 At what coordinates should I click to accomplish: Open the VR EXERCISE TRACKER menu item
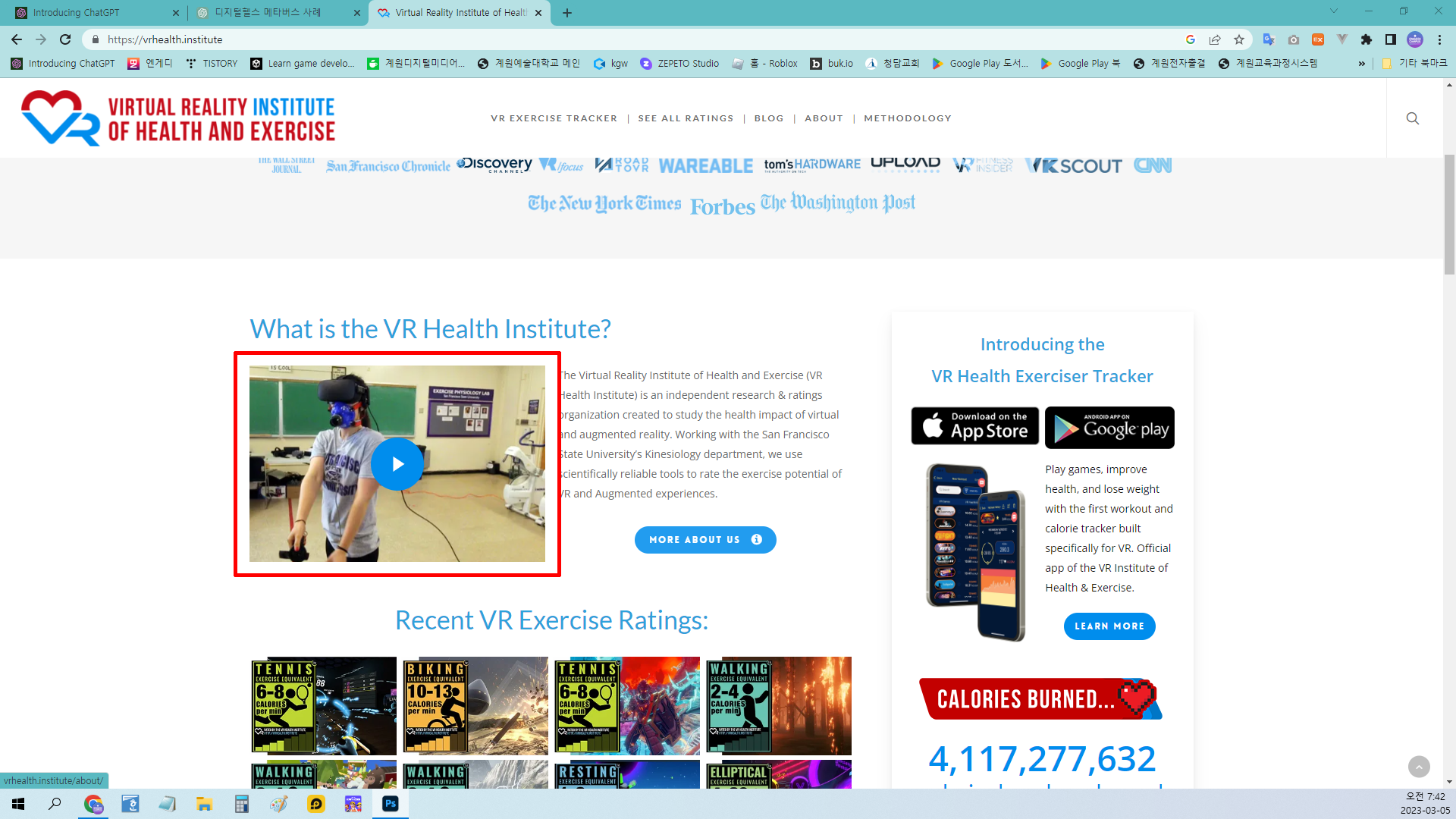554,118
